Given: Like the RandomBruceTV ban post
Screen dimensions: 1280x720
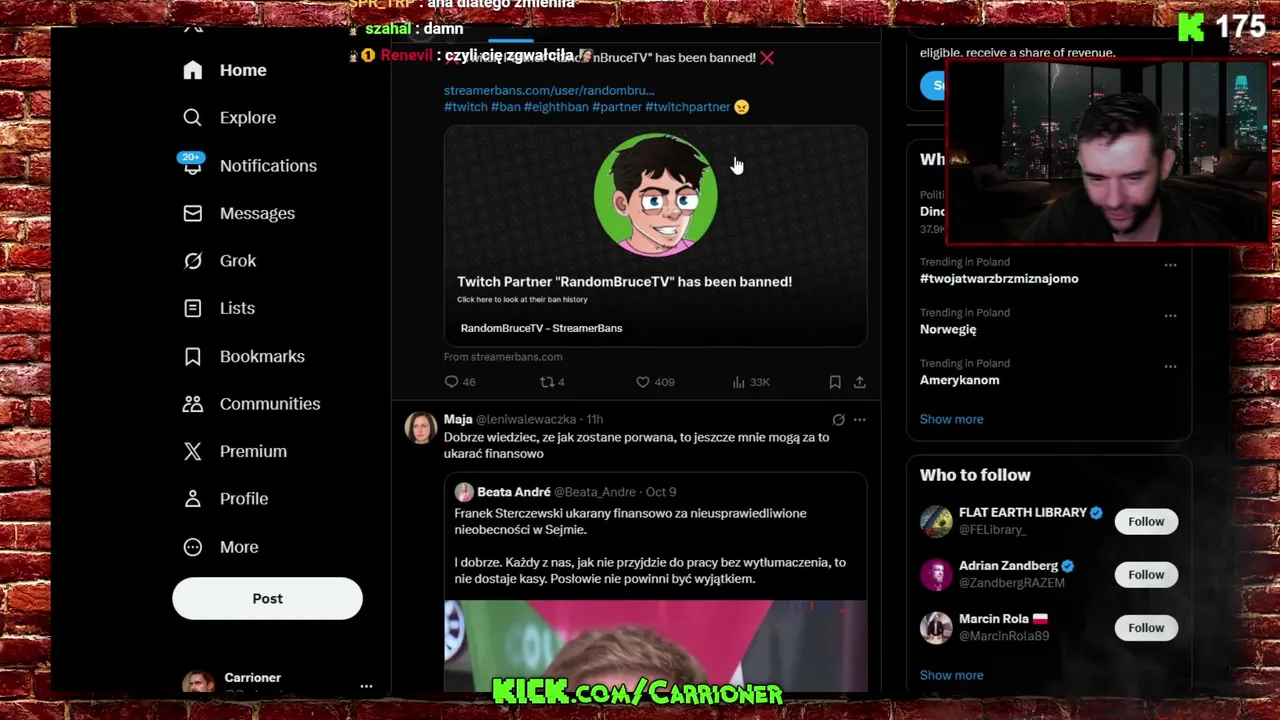Looking at the screenshot, I should [x=643, y=382].
